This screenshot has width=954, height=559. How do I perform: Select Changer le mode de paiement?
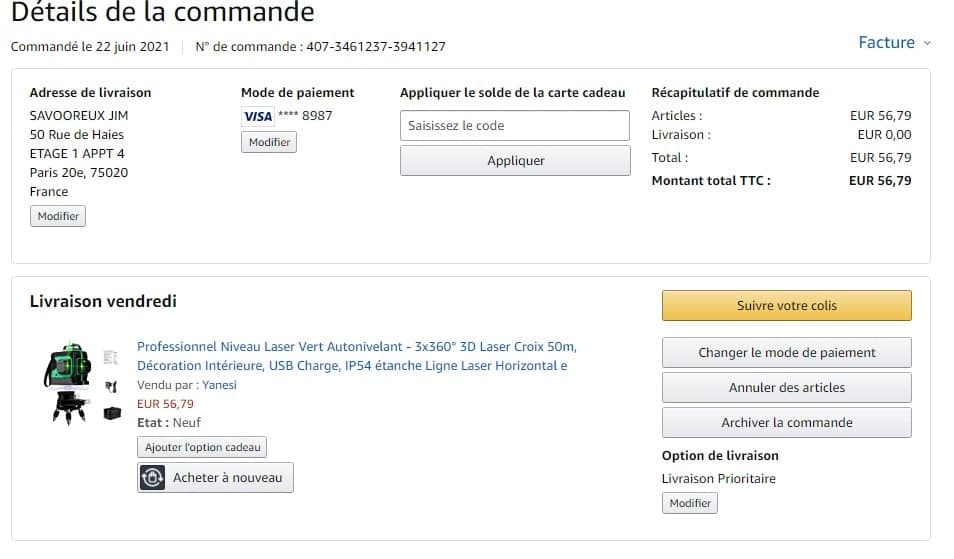[x=786, y=352]
